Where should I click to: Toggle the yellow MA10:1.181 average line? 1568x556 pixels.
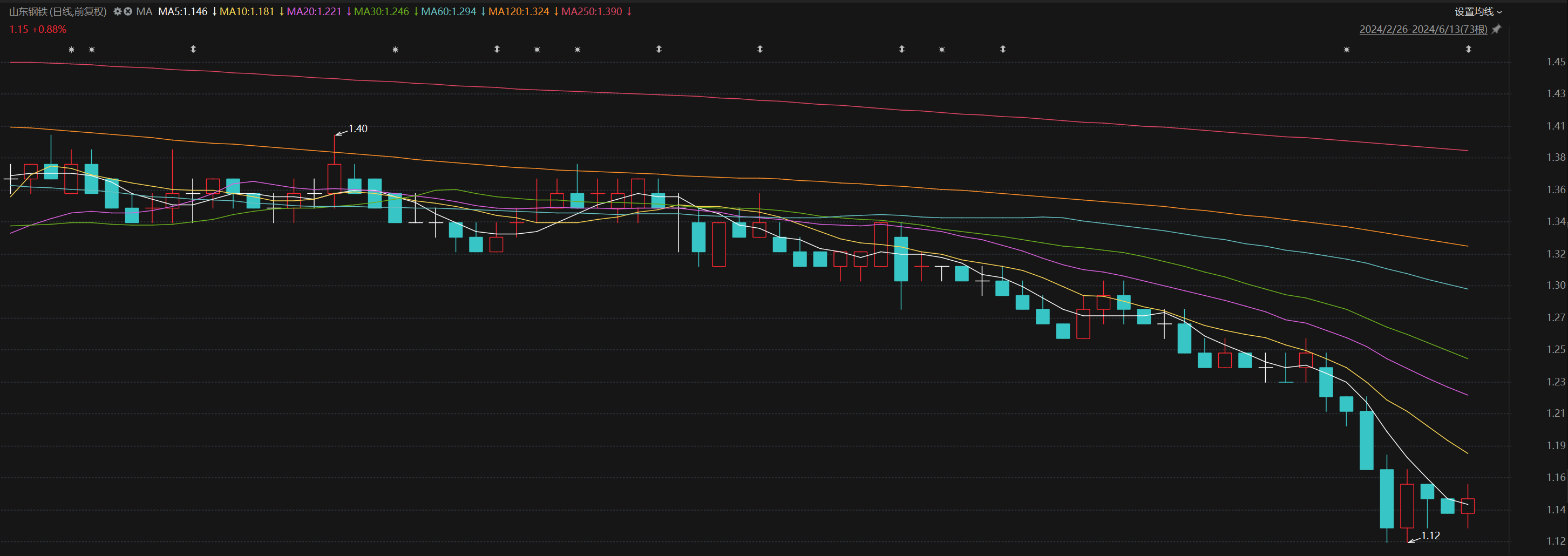pyautogui.click(x=247, y=11)
